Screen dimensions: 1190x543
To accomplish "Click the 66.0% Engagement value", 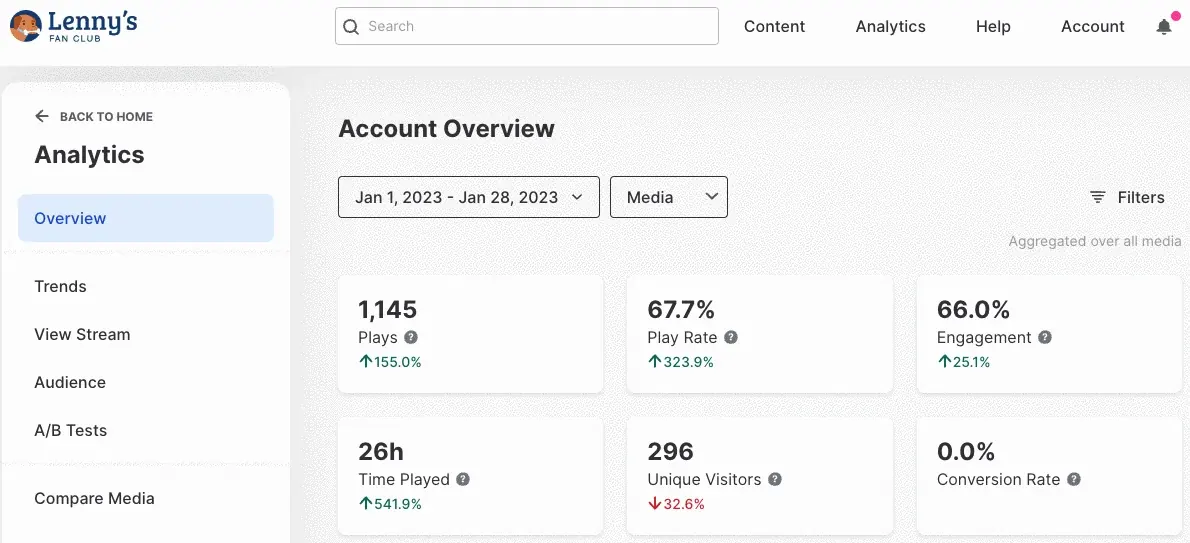I will (973, 309).
